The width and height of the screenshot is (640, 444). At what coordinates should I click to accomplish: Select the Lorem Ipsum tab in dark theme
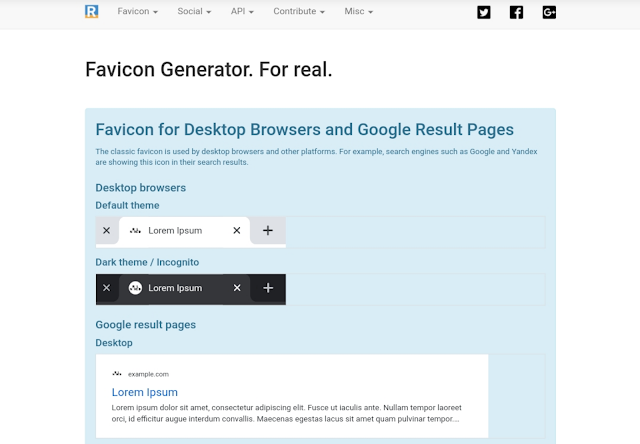(x=184, y=289)
